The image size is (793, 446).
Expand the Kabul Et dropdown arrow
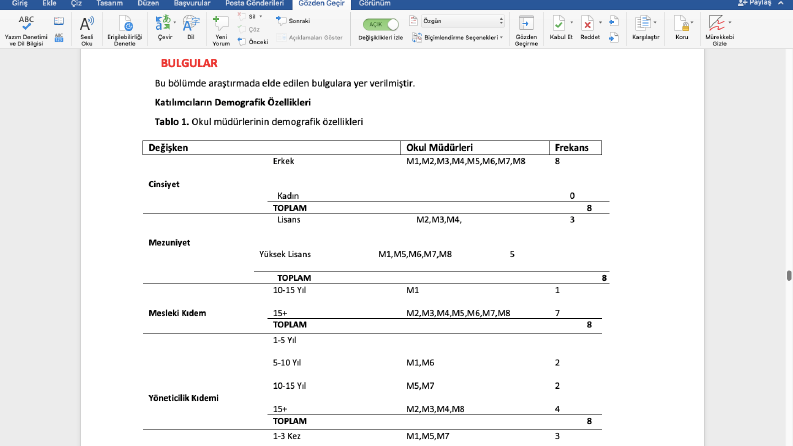pyautogui.click(x=571, y=23)
